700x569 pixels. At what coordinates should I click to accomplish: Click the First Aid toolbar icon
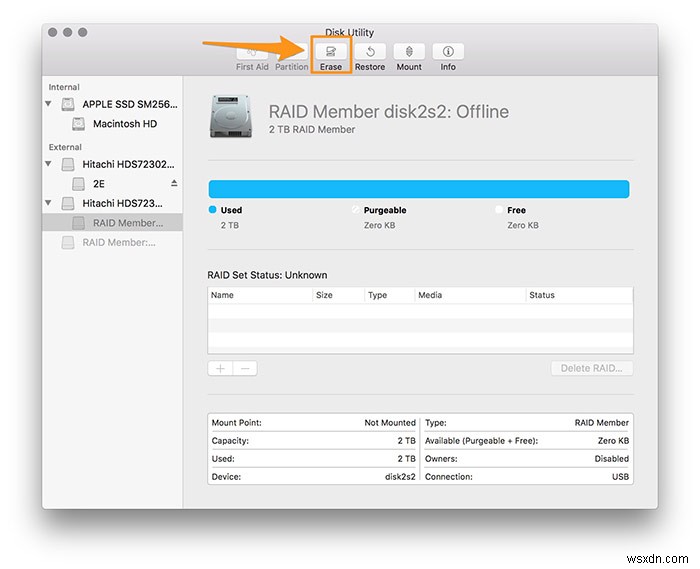[x=252, y=53]
